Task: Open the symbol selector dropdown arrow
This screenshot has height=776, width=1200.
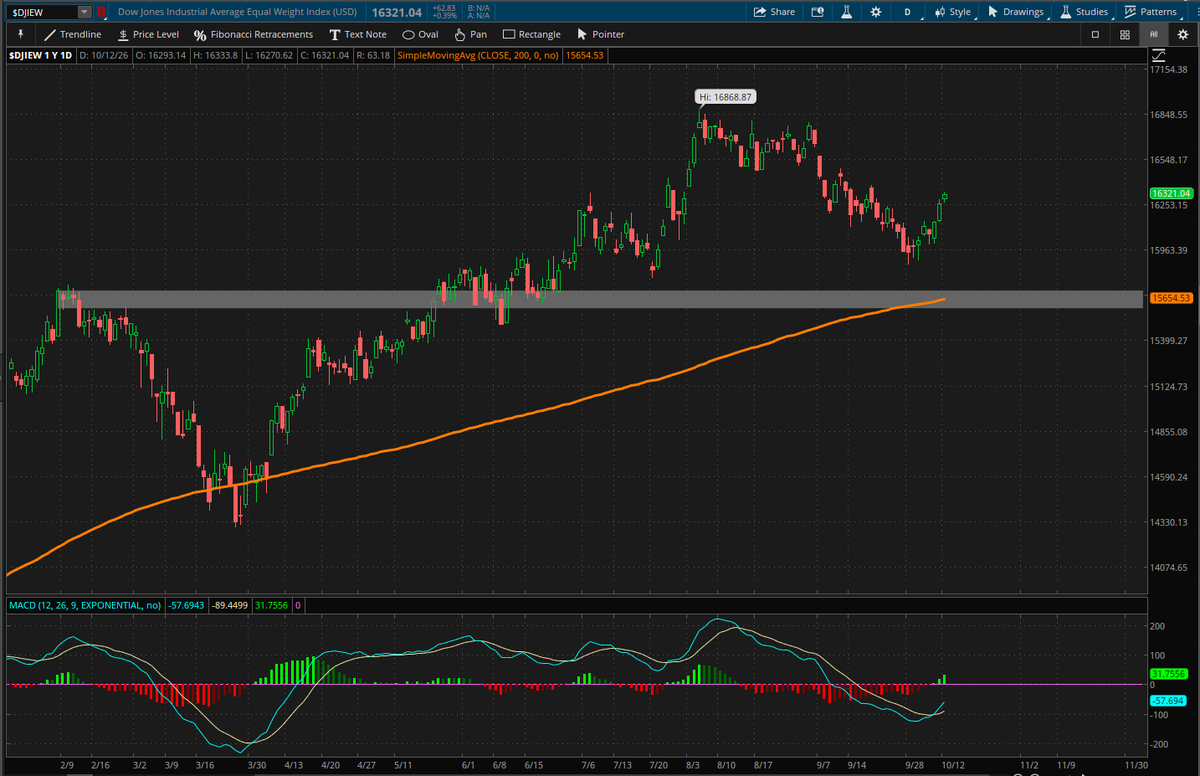Action: [x=84, y=12]
